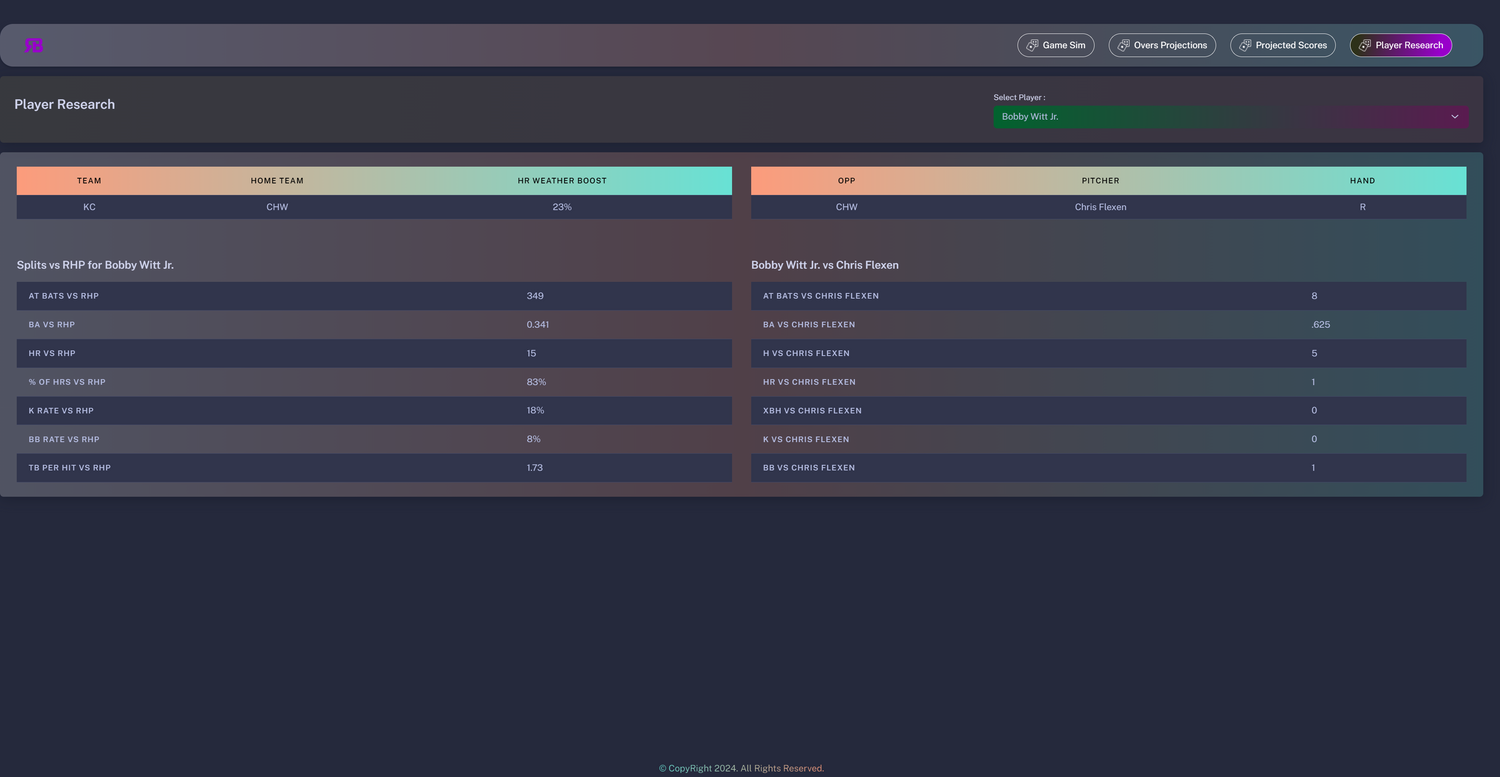Click the RB logo in header
The width and height of the screenshot is (1500, 777).
tap(34, 45)
